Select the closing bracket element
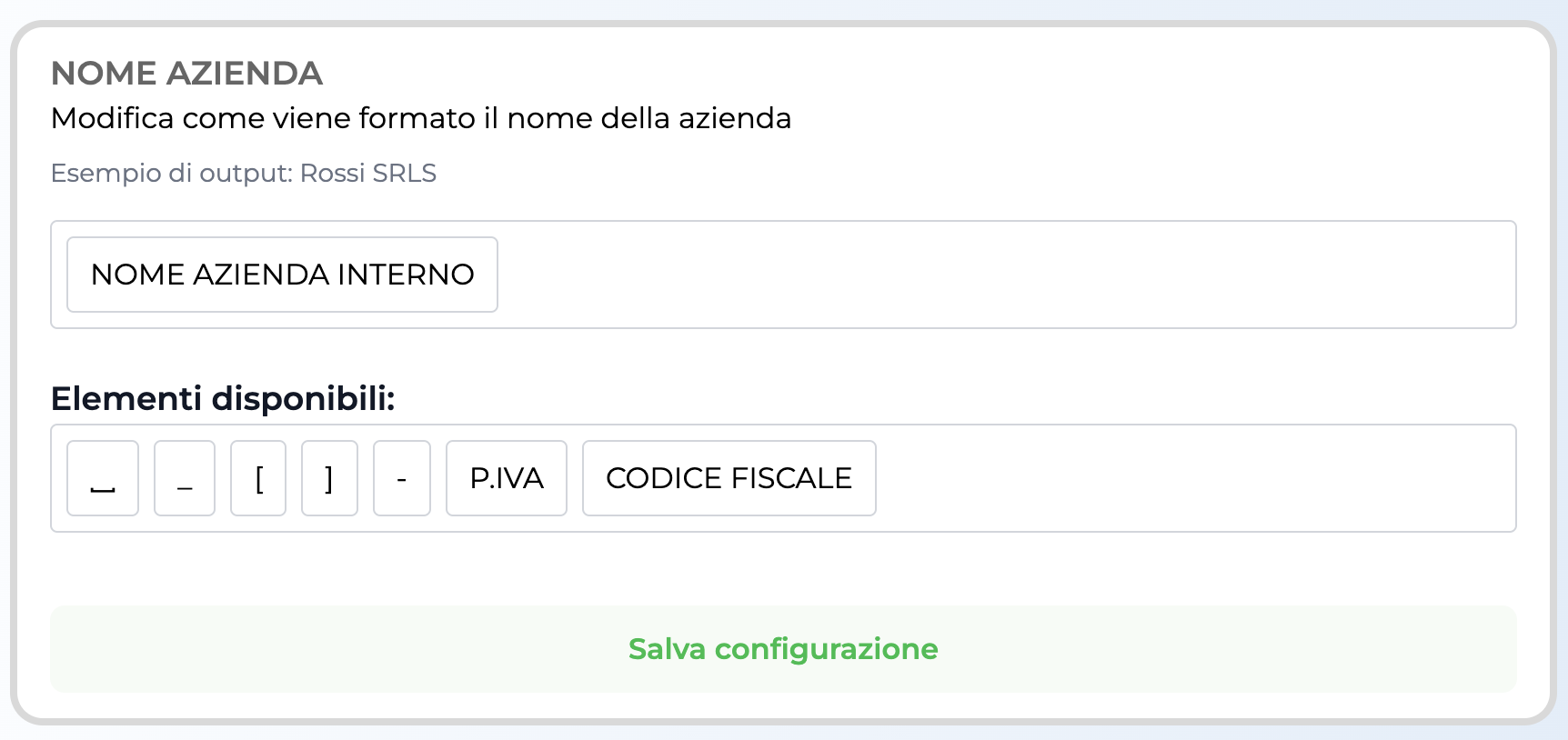This screenshot has width=1568, height=740. [329, 478]
